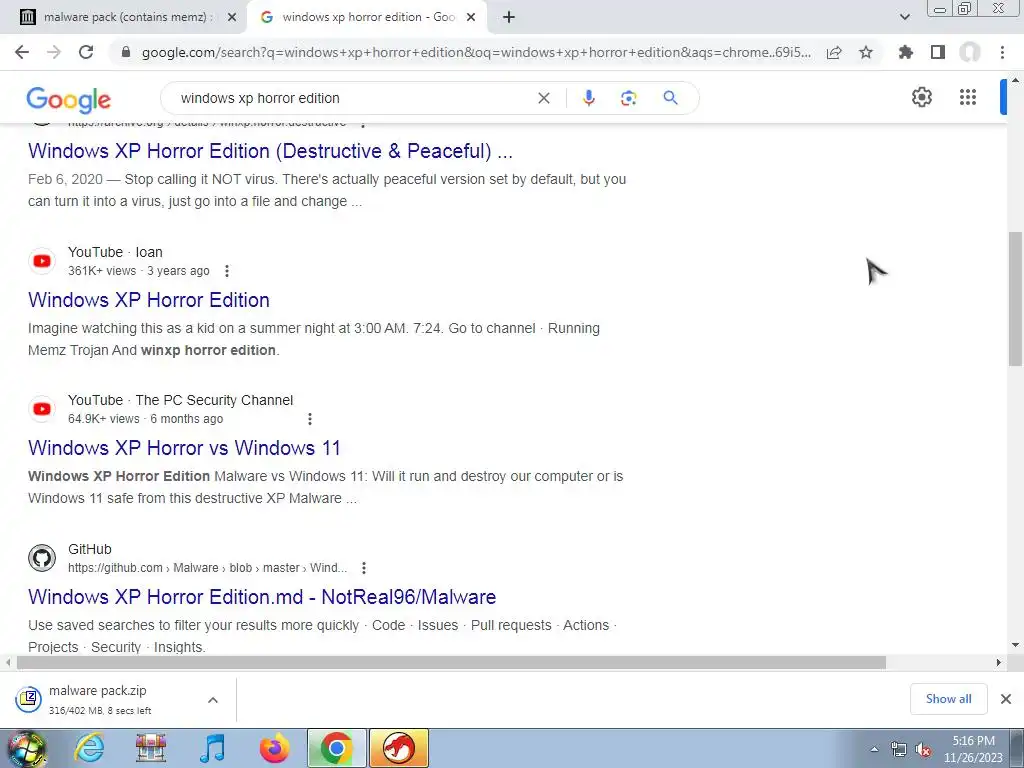Close the malware pack tab
The height and width of the screenshot is (768, 1024).
pos(232,18)
